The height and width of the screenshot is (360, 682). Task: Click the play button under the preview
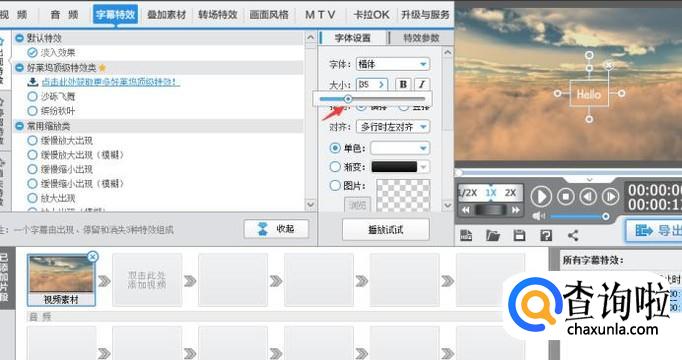click(x=541, y=197)
